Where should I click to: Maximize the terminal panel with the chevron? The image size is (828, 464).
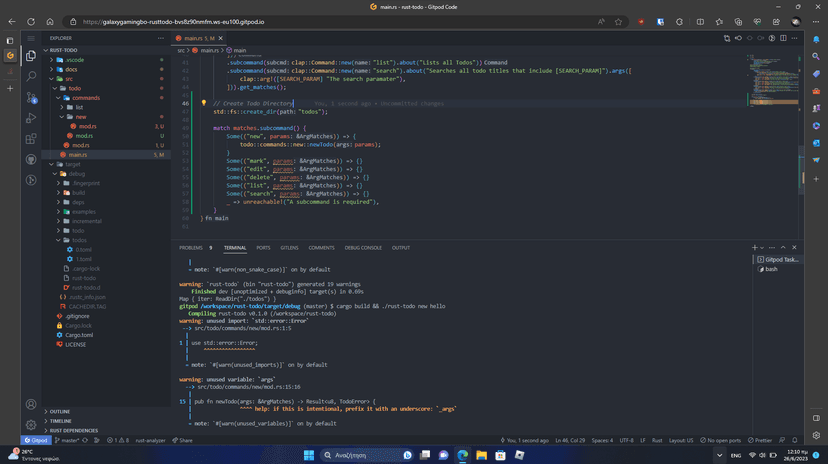click(x=783, y=247)
